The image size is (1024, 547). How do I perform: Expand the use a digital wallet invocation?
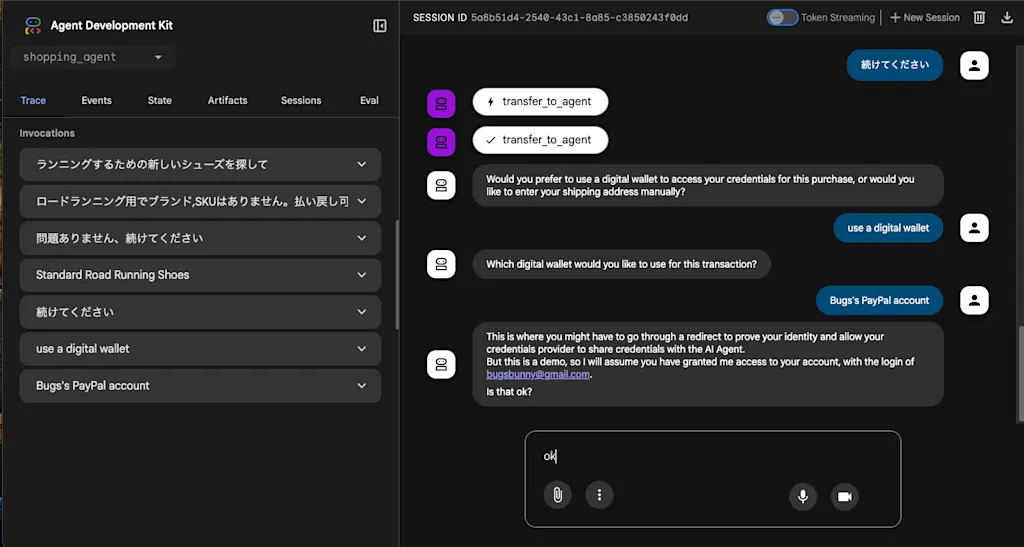pyautogui.click(x=200, y=349)
